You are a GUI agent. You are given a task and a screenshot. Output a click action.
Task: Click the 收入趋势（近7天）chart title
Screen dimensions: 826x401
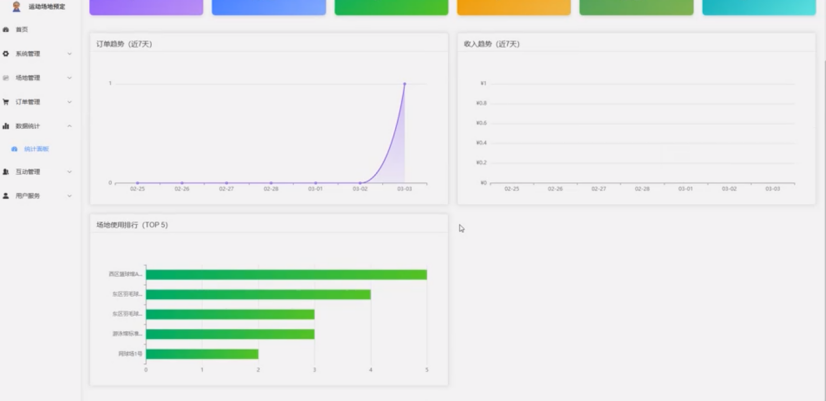491,44
